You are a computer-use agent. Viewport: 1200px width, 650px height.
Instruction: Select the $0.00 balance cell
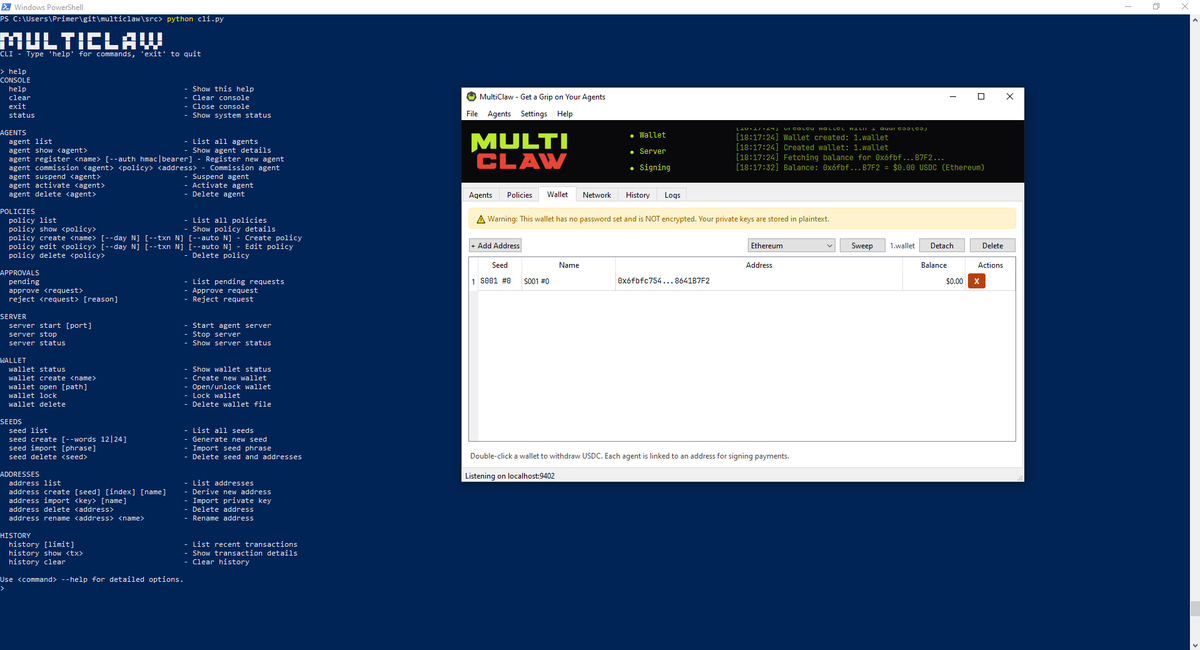(x=934, y=281)
